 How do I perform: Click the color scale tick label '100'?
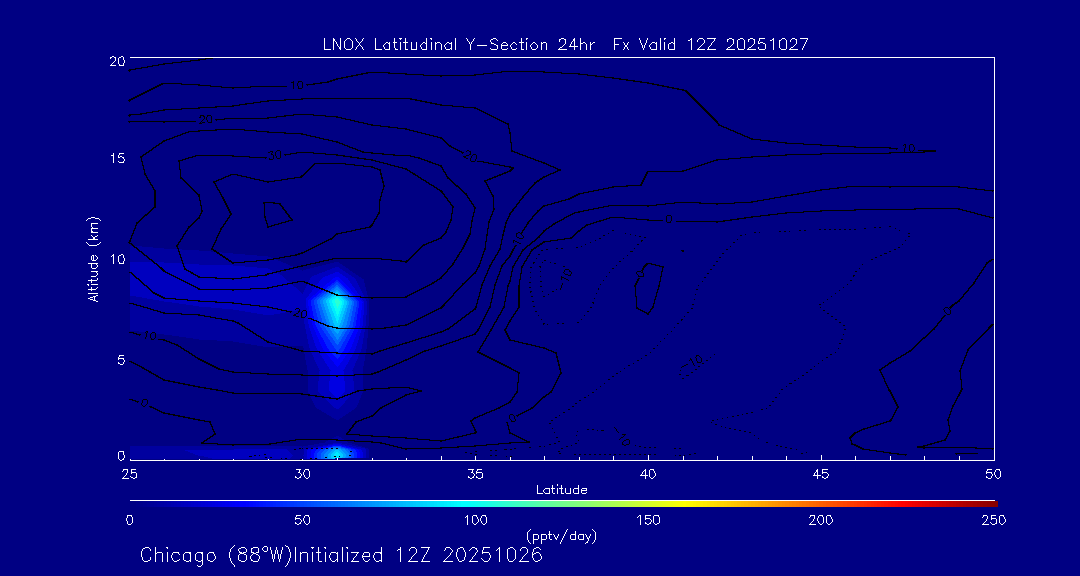coord(475,520)
